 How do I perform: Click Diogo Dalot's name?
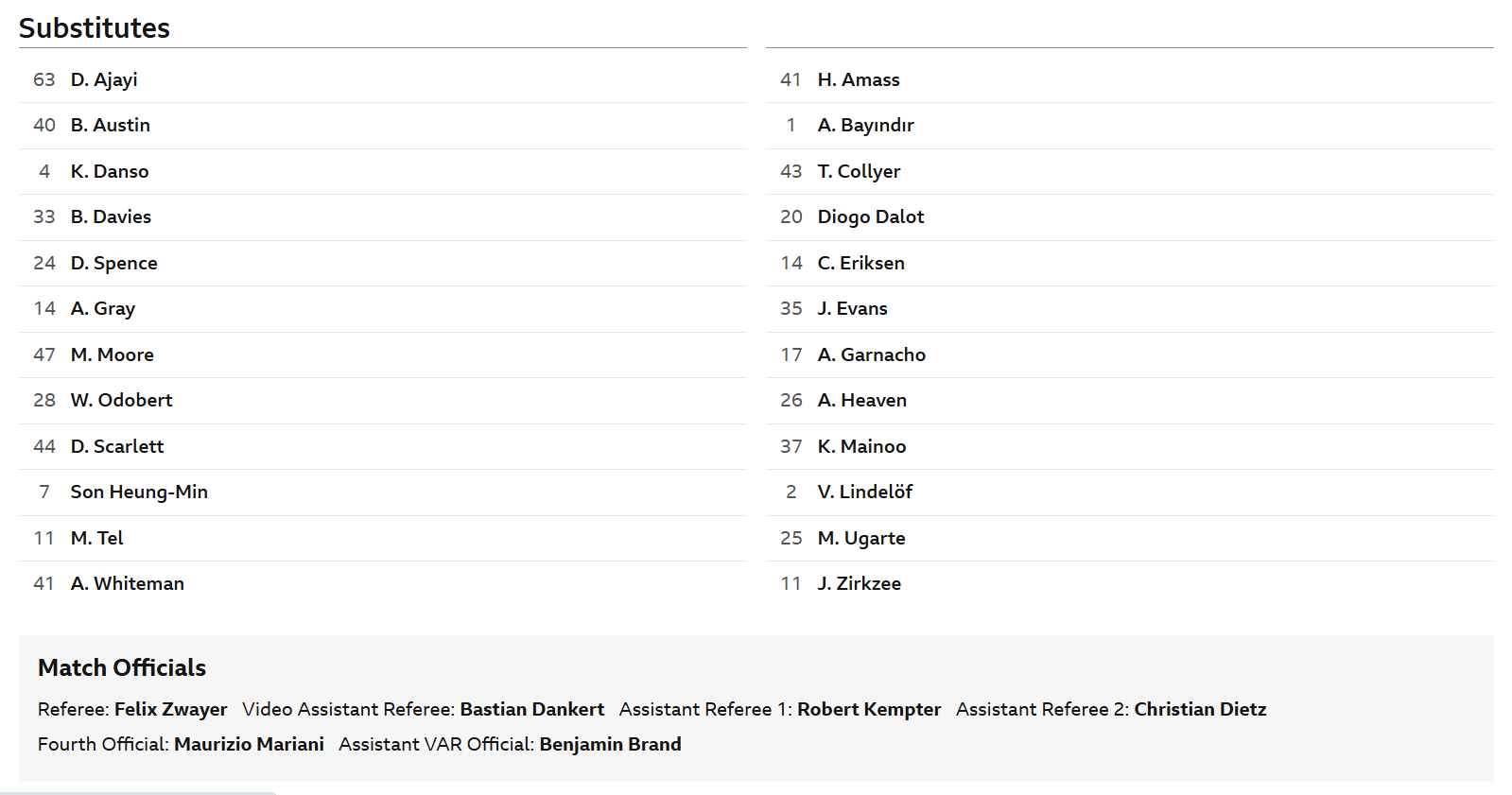(x=870, y=216)
